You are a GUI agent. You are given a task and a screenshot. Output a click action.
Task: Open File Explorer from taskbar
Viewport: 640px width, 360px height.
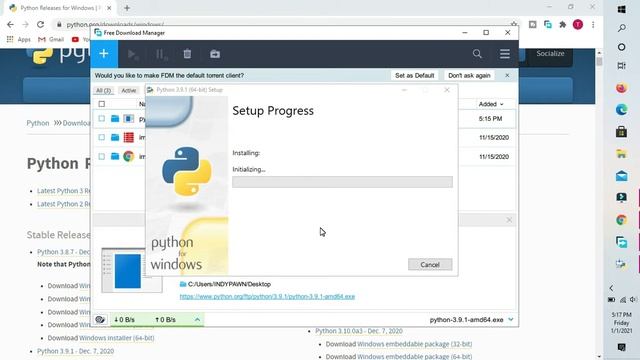(x=622, y=154)
